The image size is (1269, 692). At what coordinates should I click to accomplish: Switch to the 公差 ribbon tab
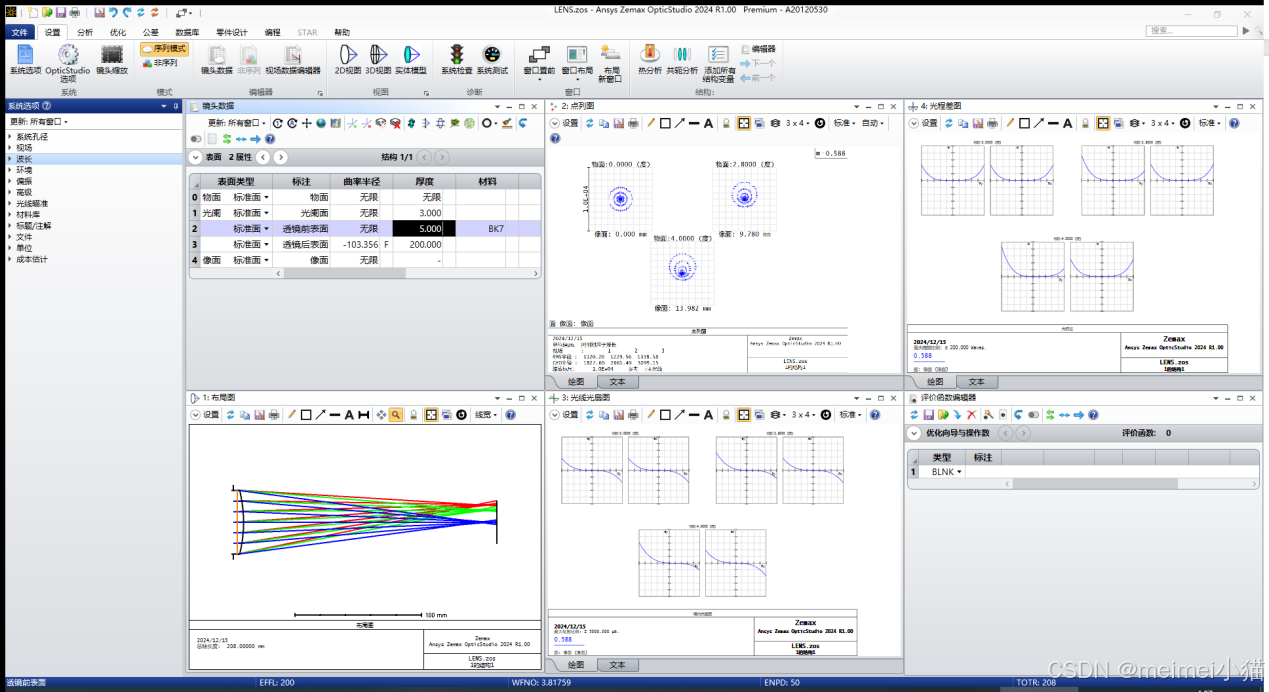tap(150, 32)
